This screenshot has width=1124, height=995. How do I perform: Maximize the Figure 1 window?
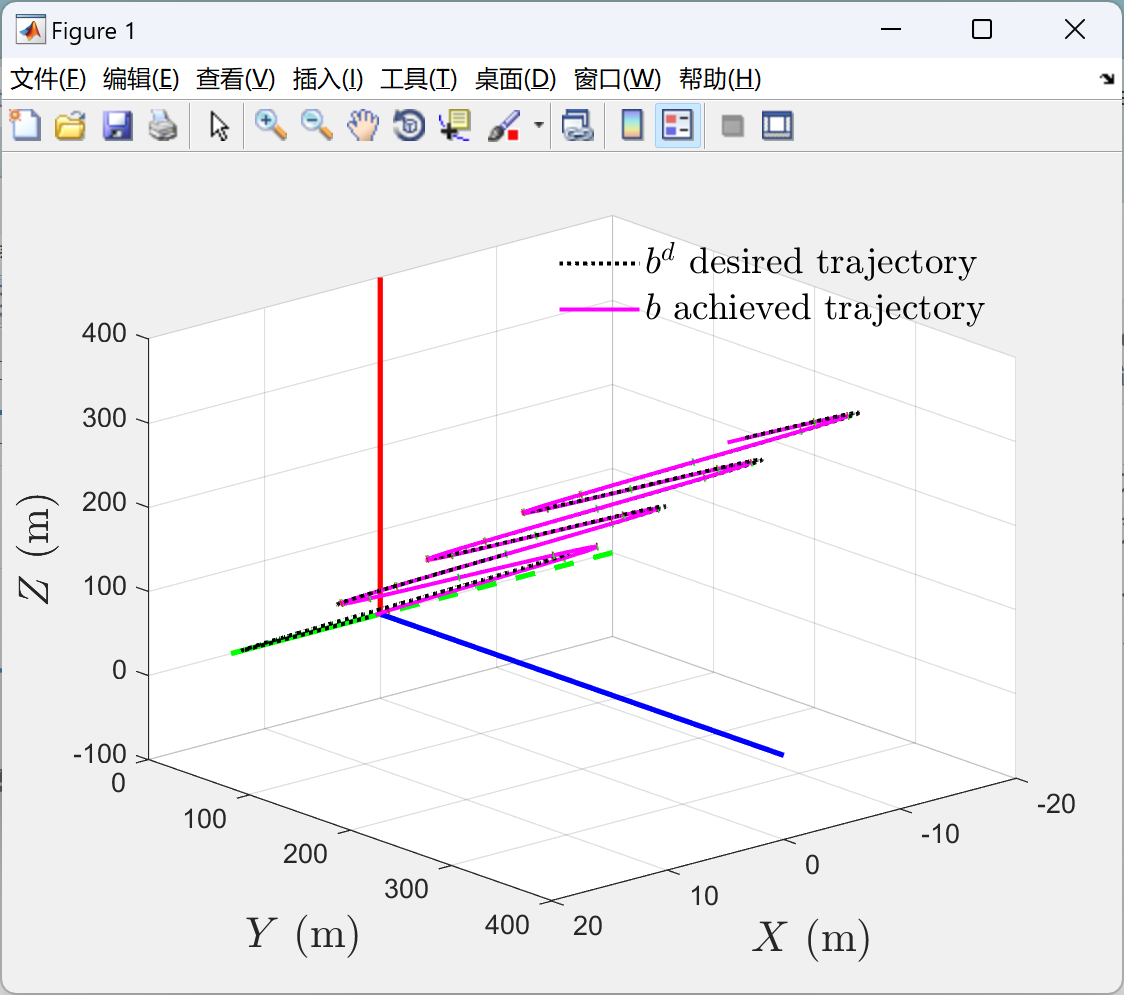tap(982, 29)
